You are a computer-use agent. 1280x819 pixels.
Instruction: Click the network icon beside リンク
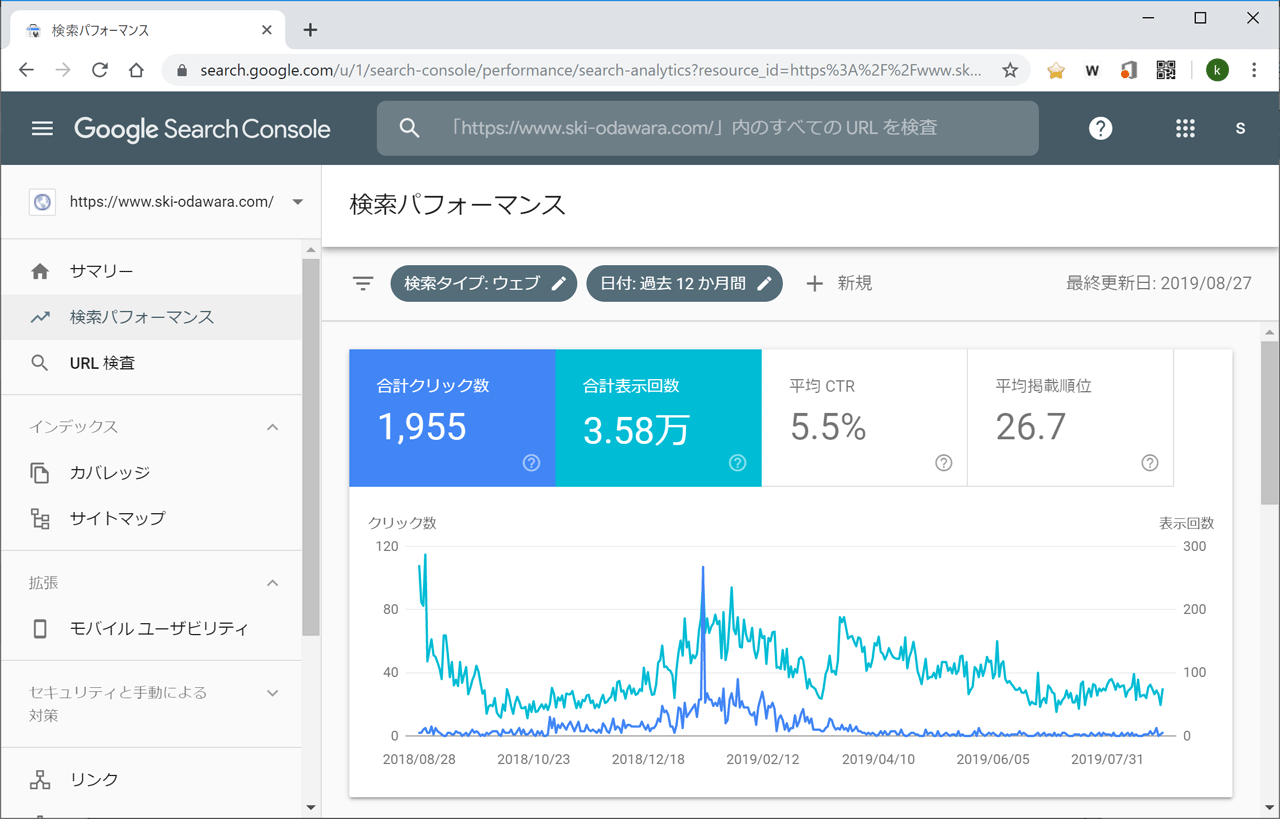40,780
